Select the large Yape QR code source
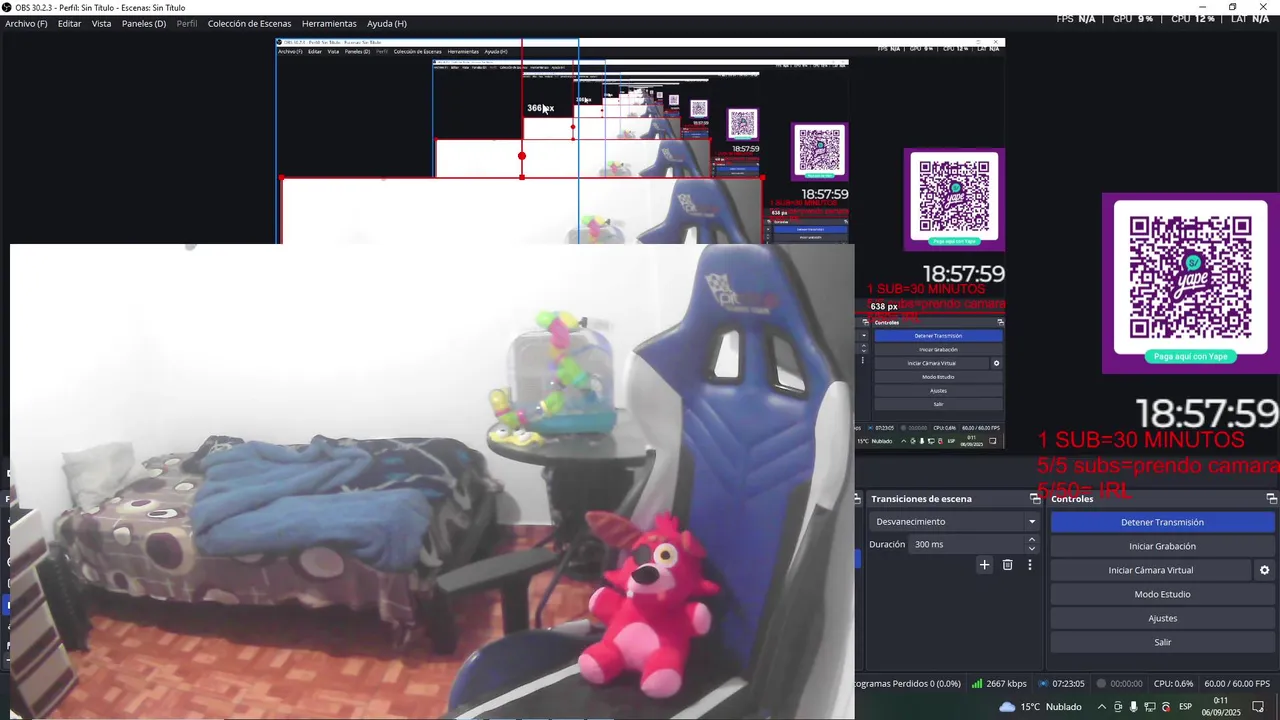1280x720 pixels. (x=1190, y=283)
